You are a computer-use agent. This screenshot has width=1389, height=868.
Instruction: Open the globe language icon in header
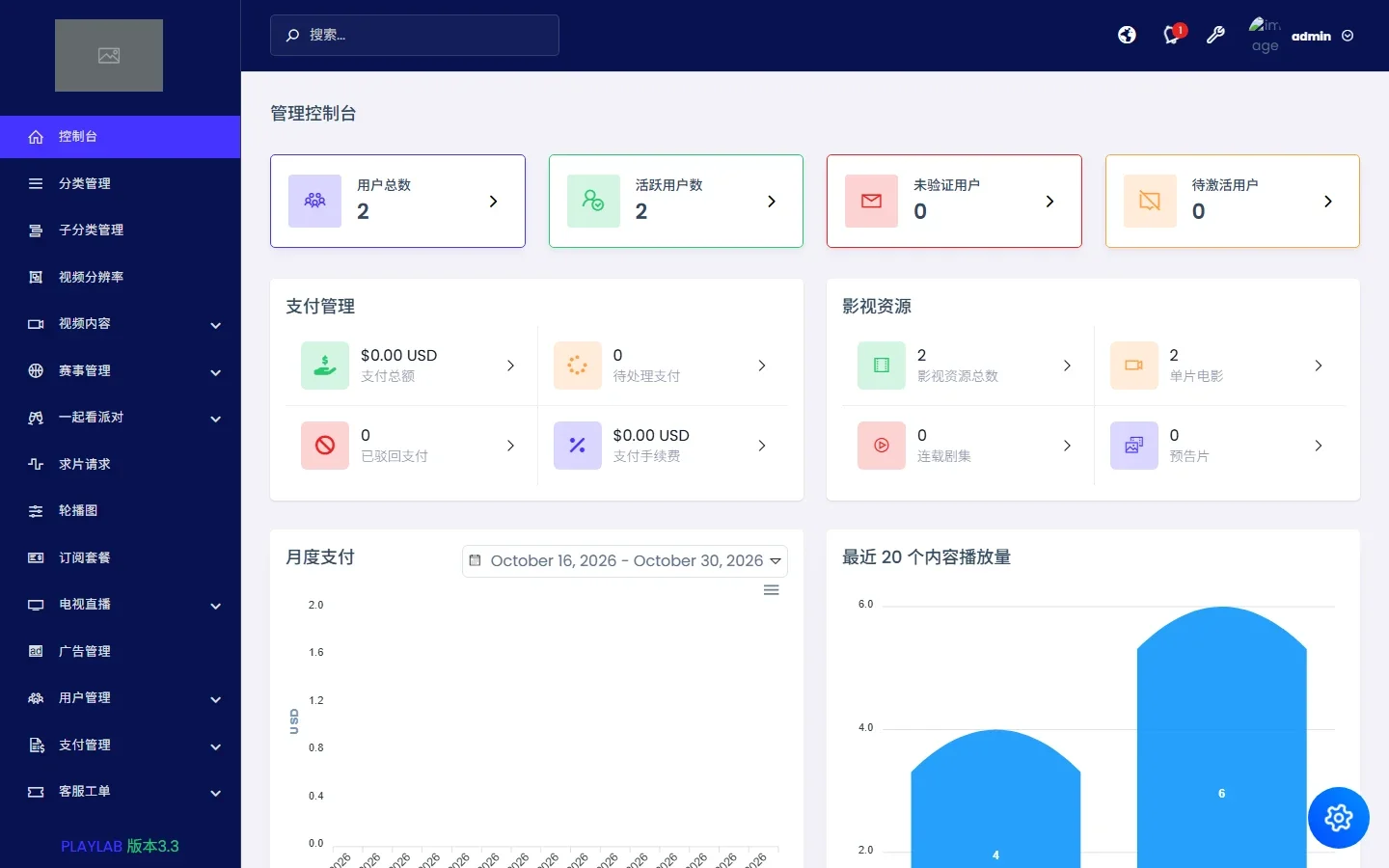(1127, 36)
